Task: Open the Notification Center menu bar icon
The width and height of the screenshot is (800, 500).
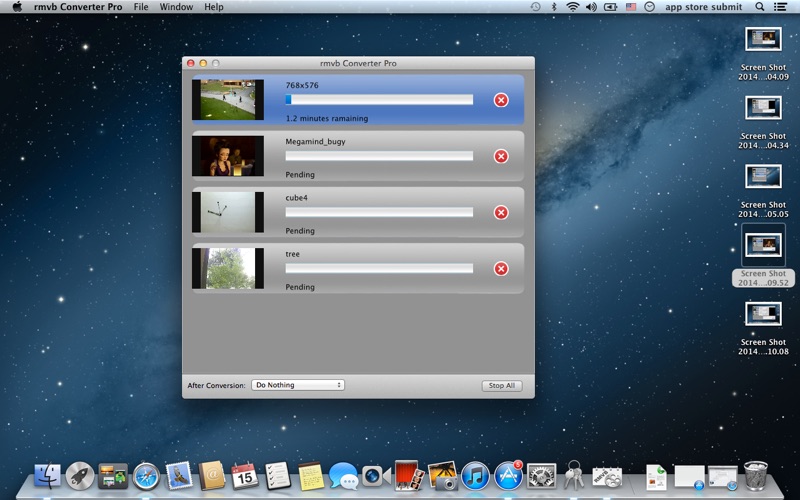Action: point(782,7)
